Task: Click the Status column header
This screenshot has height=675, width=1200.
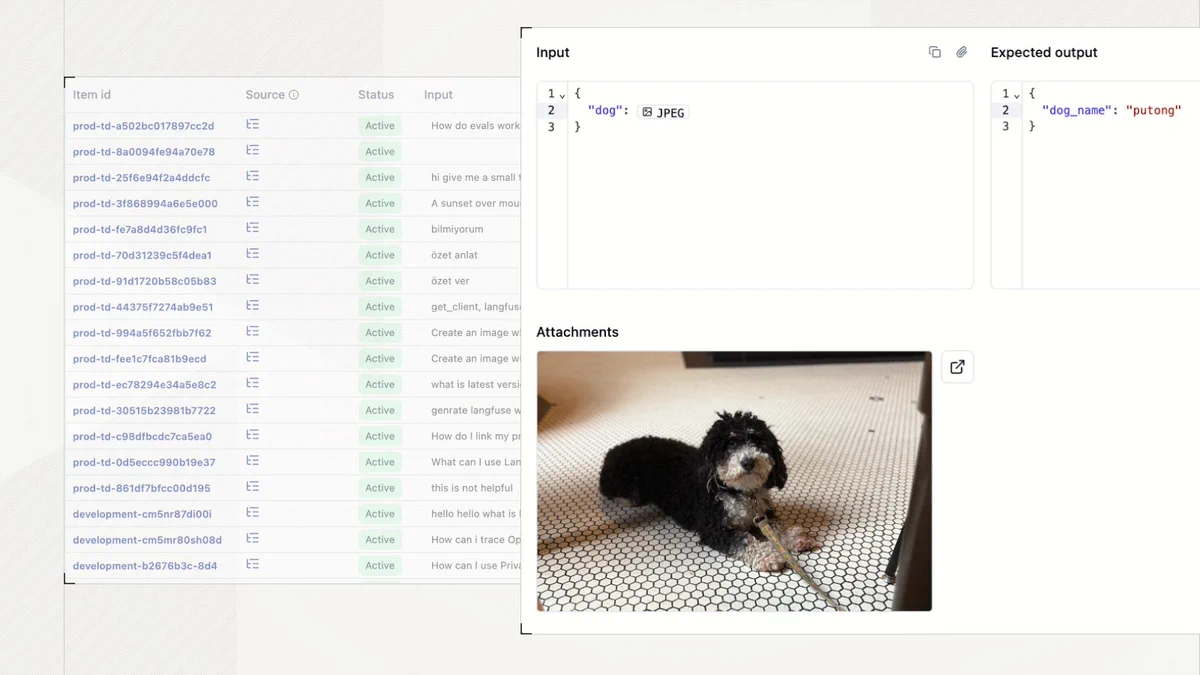Action: tap(376, 95)
